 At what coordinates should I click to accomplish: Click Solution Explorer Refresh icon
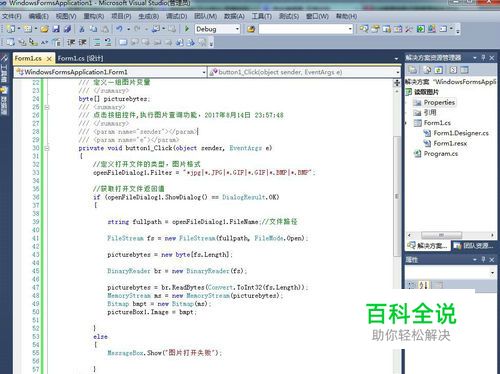(439, 70)
